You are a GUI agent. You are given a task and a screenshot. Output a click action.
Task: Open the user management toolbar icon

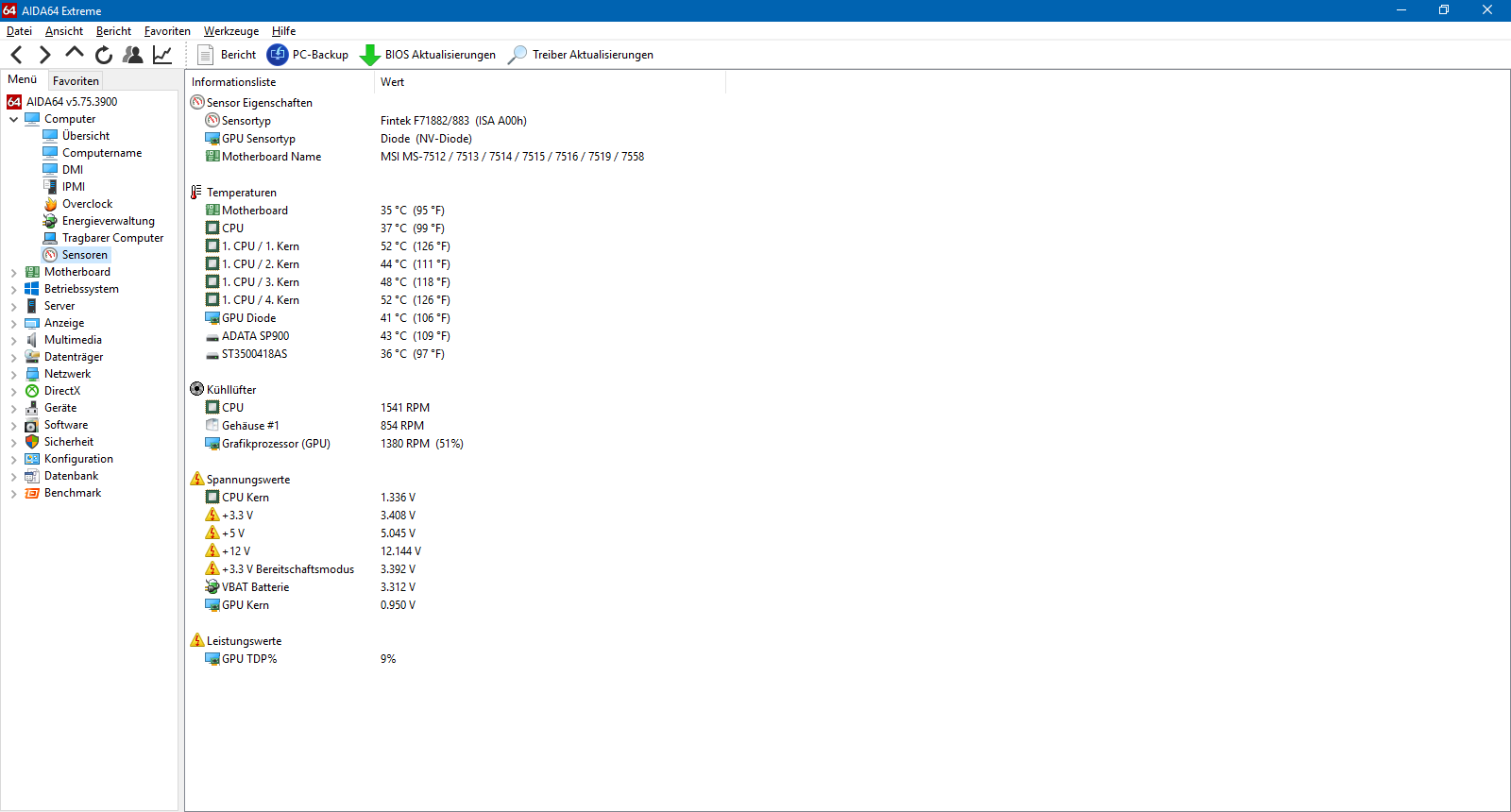(133, 55)
